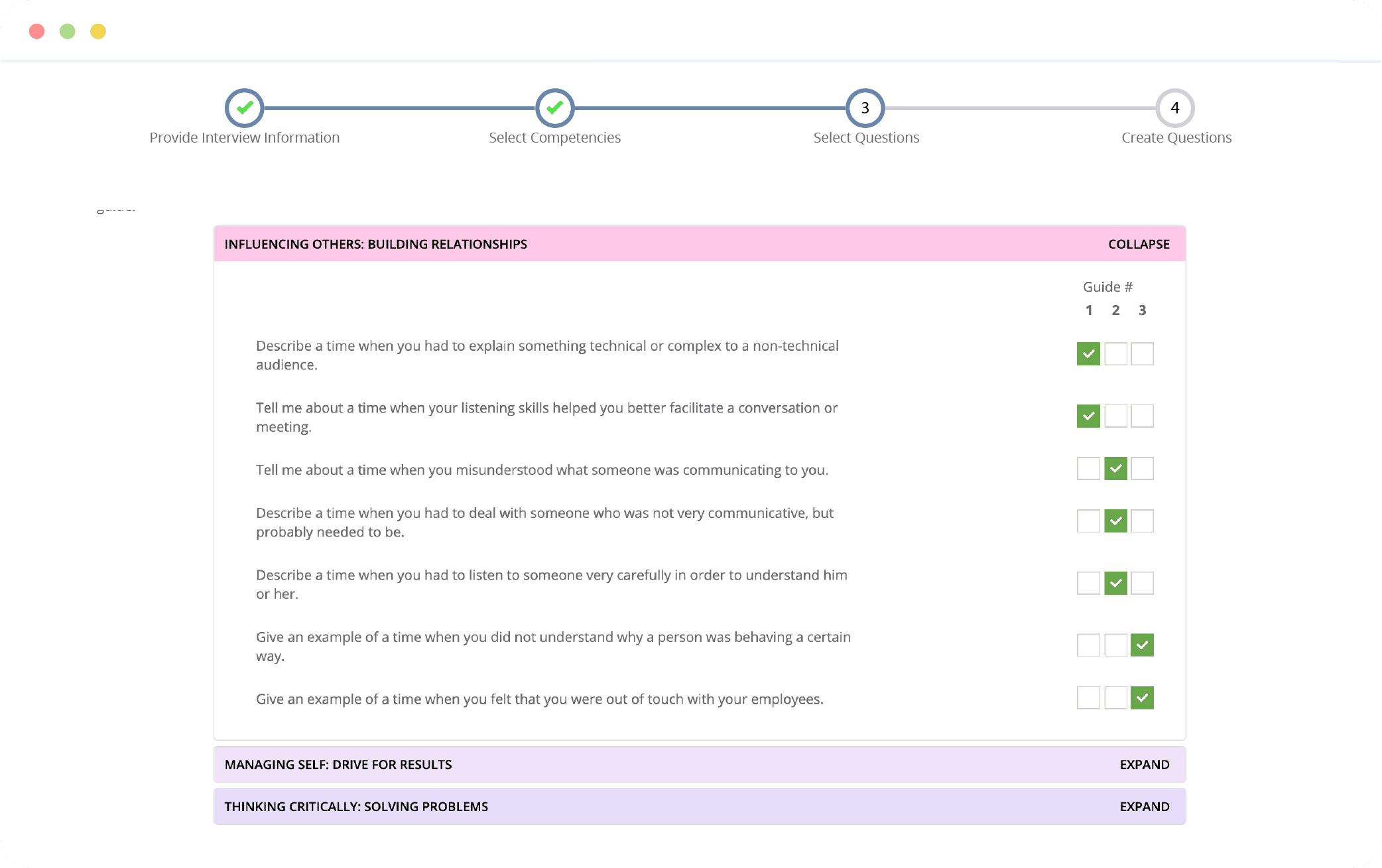
Task: Check Guide 1 for out of touch employees question
Action: point(1088,698)
